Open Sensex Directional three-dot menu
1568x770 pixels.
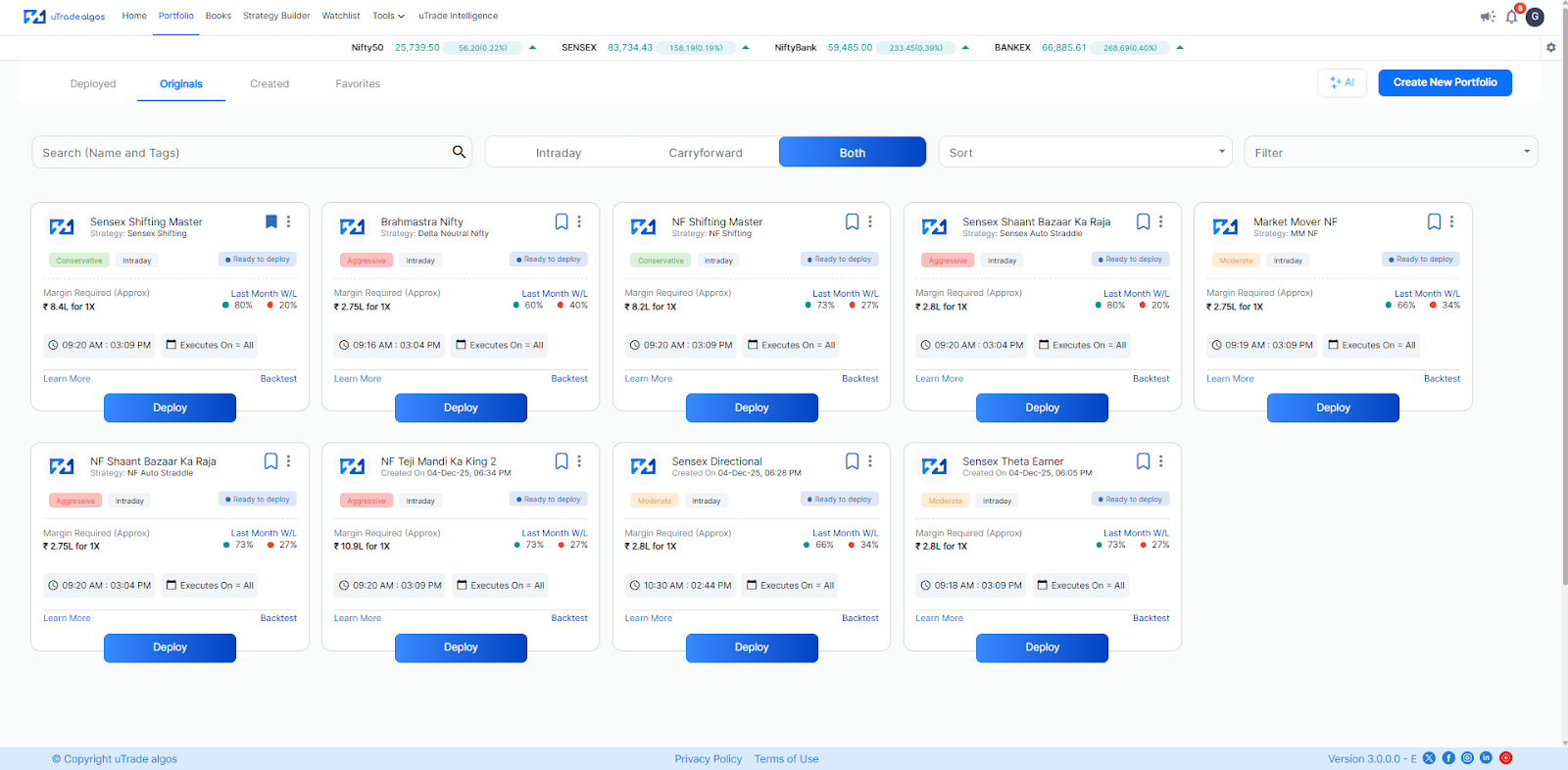(870, 460)
